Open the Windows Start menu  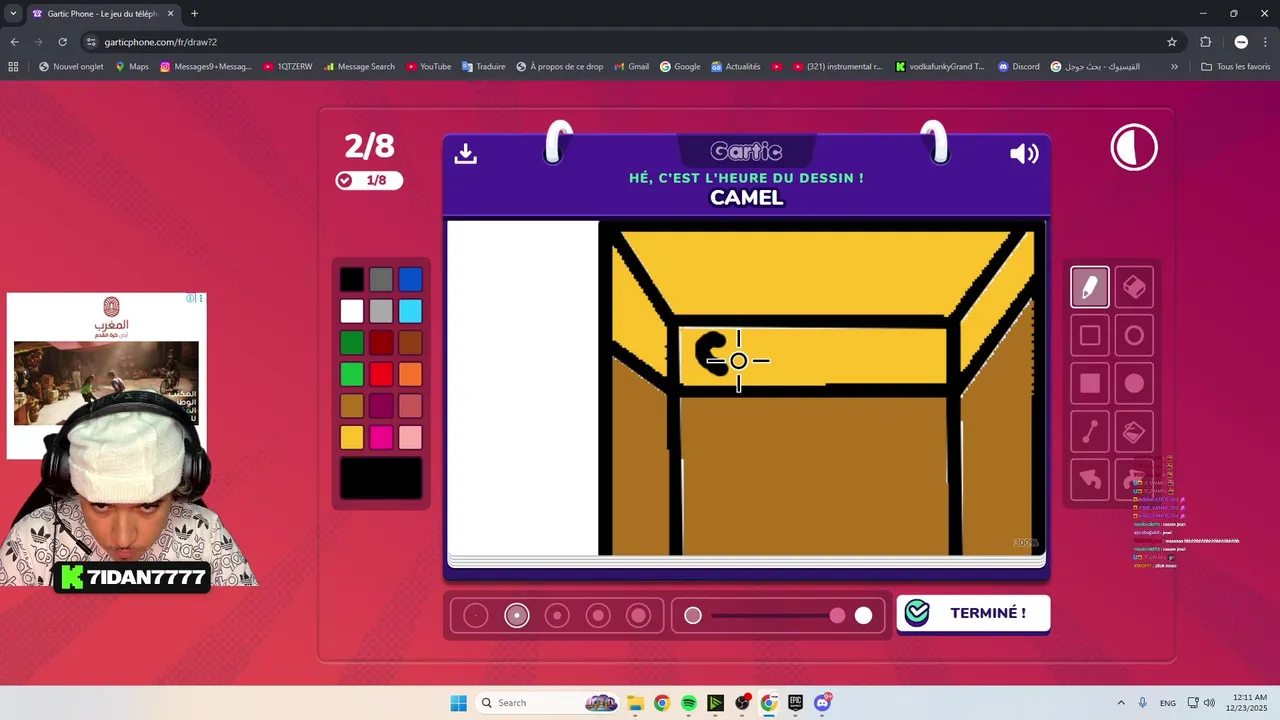tap(458, 703)
